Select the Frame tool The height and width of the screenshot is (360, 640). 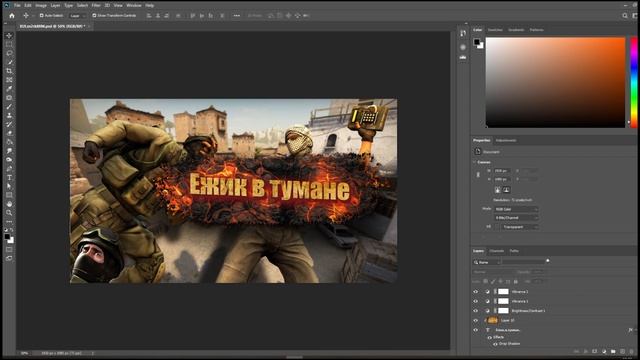[9, 80]
